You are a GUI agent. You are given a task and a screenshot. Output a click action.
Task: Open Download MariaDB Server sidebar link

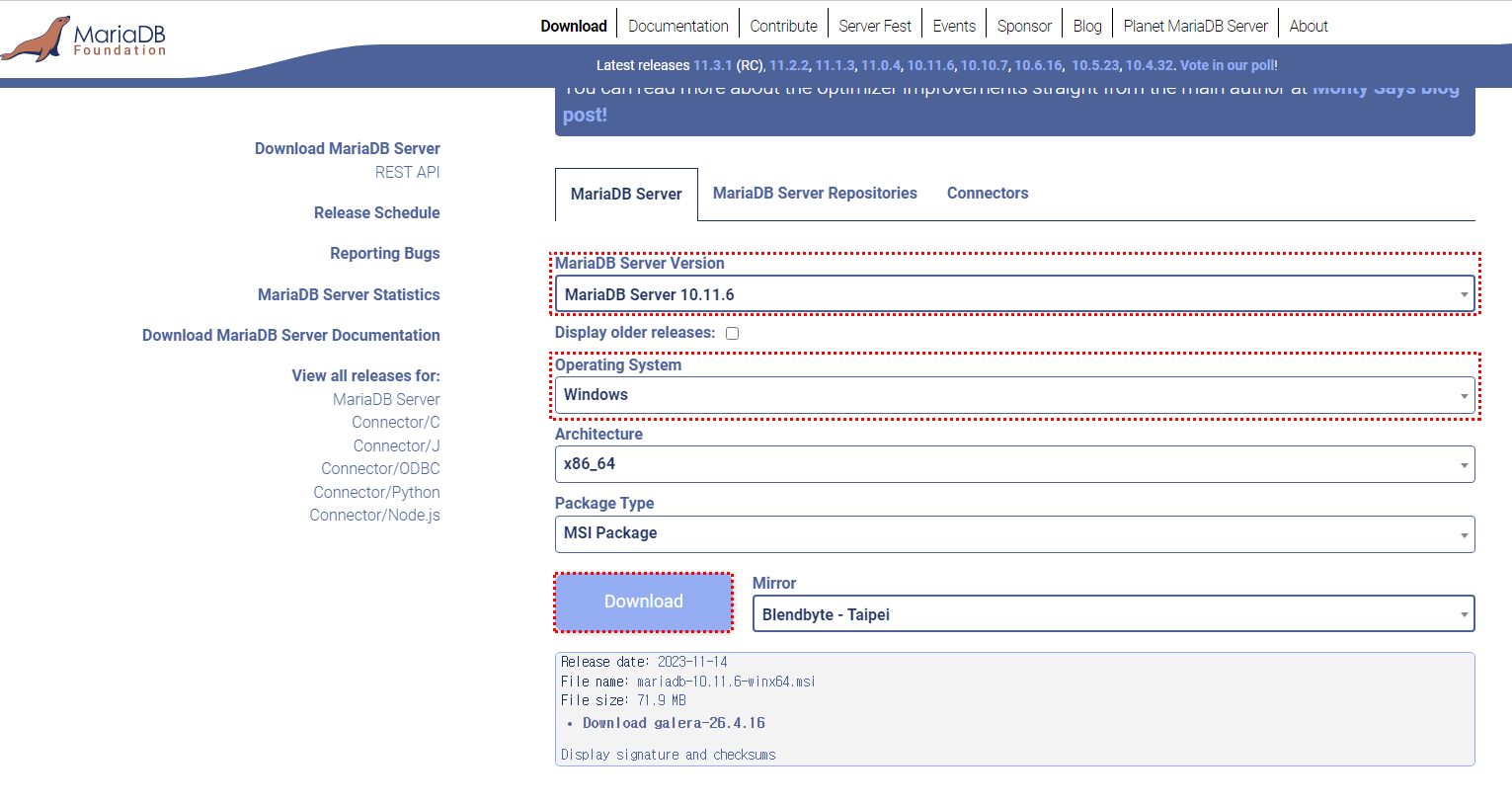tap(348, 148)
